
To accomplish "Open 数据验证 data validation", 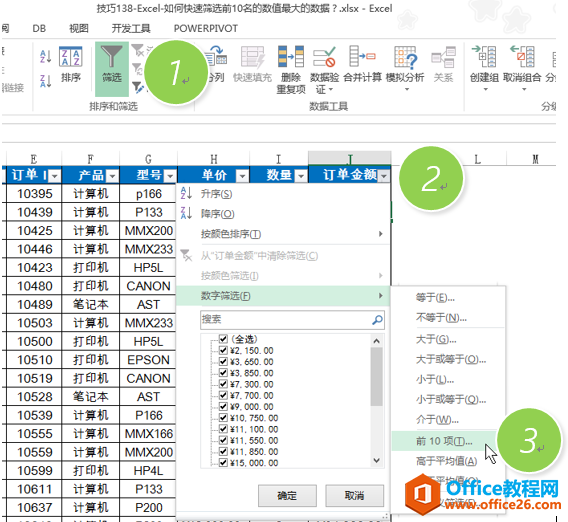I will coord(324,70).
